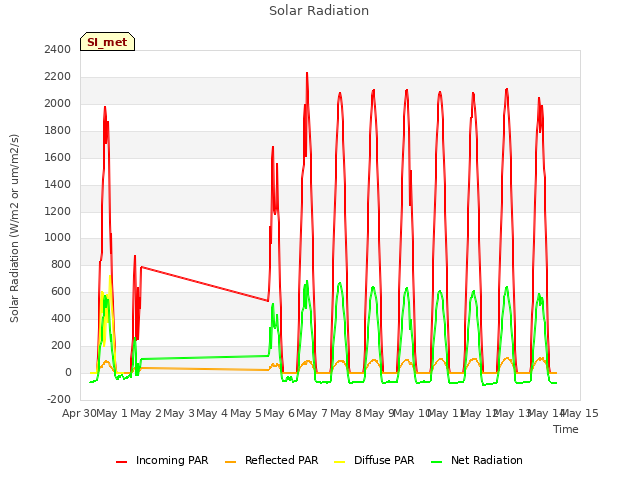This screenshot has width=640, height=480.
Task: Click the SI_met annotation label
Action: point(107,42)
